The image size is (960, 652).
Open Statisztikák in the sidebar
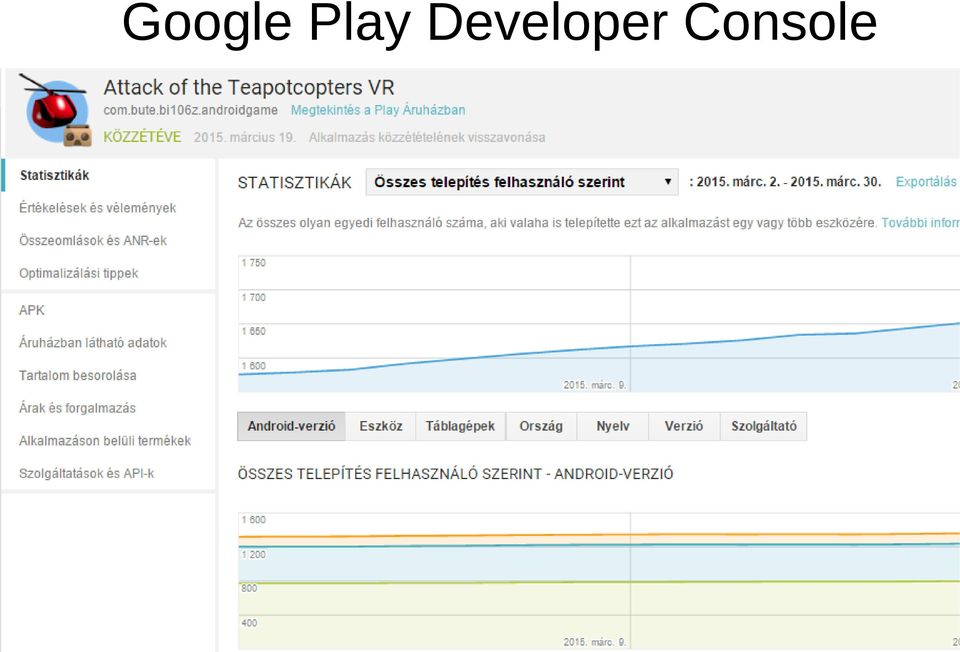tap(54, 176)
